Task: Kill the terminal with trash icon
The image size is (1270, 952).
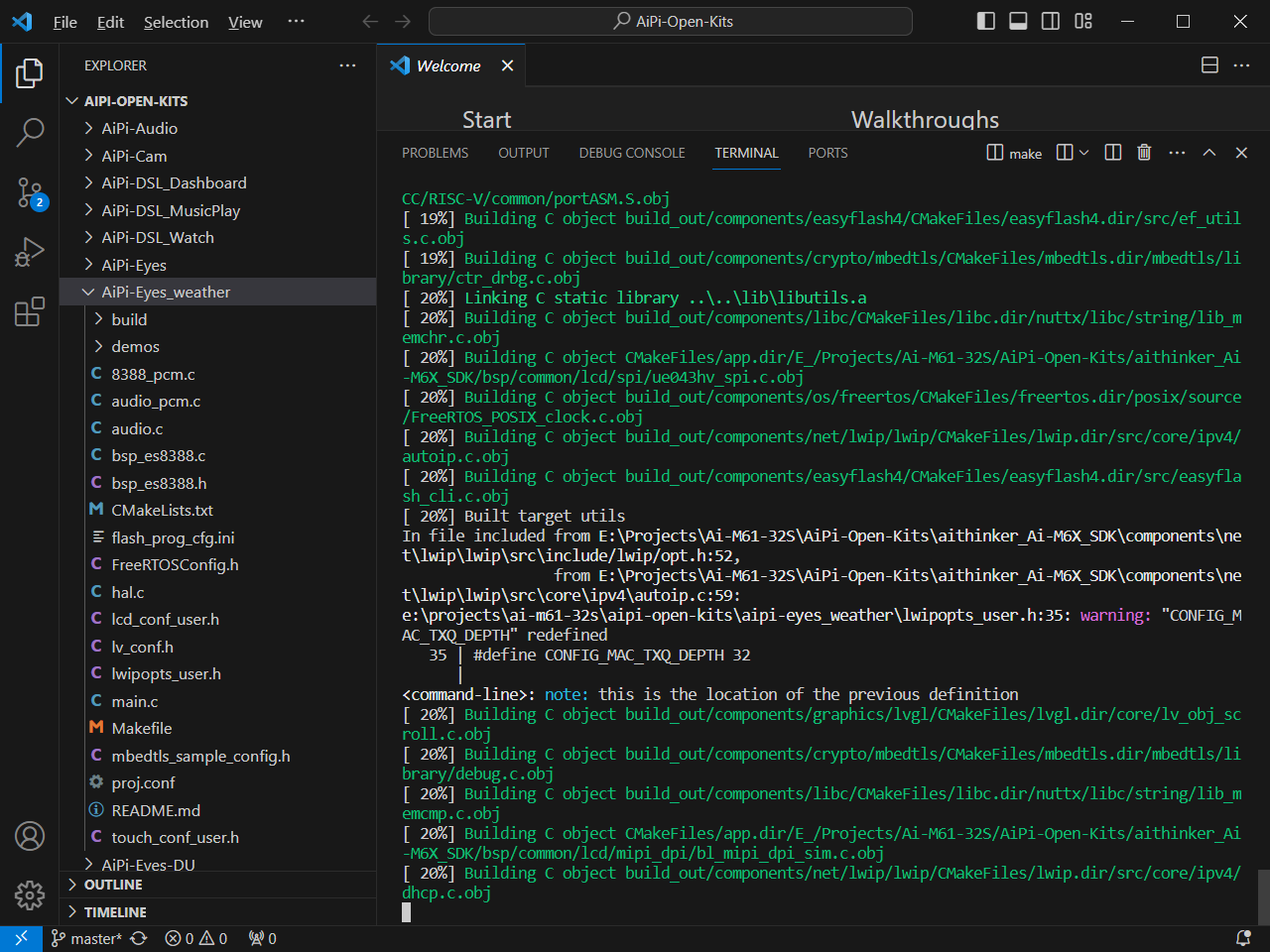Action: point(1144,153)
